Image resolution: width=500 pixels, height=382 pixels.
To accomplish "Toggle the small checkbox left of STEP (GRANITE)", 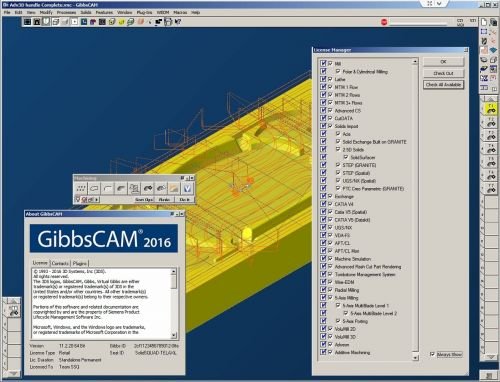I will pyautogui.click(x=338, y=165).
